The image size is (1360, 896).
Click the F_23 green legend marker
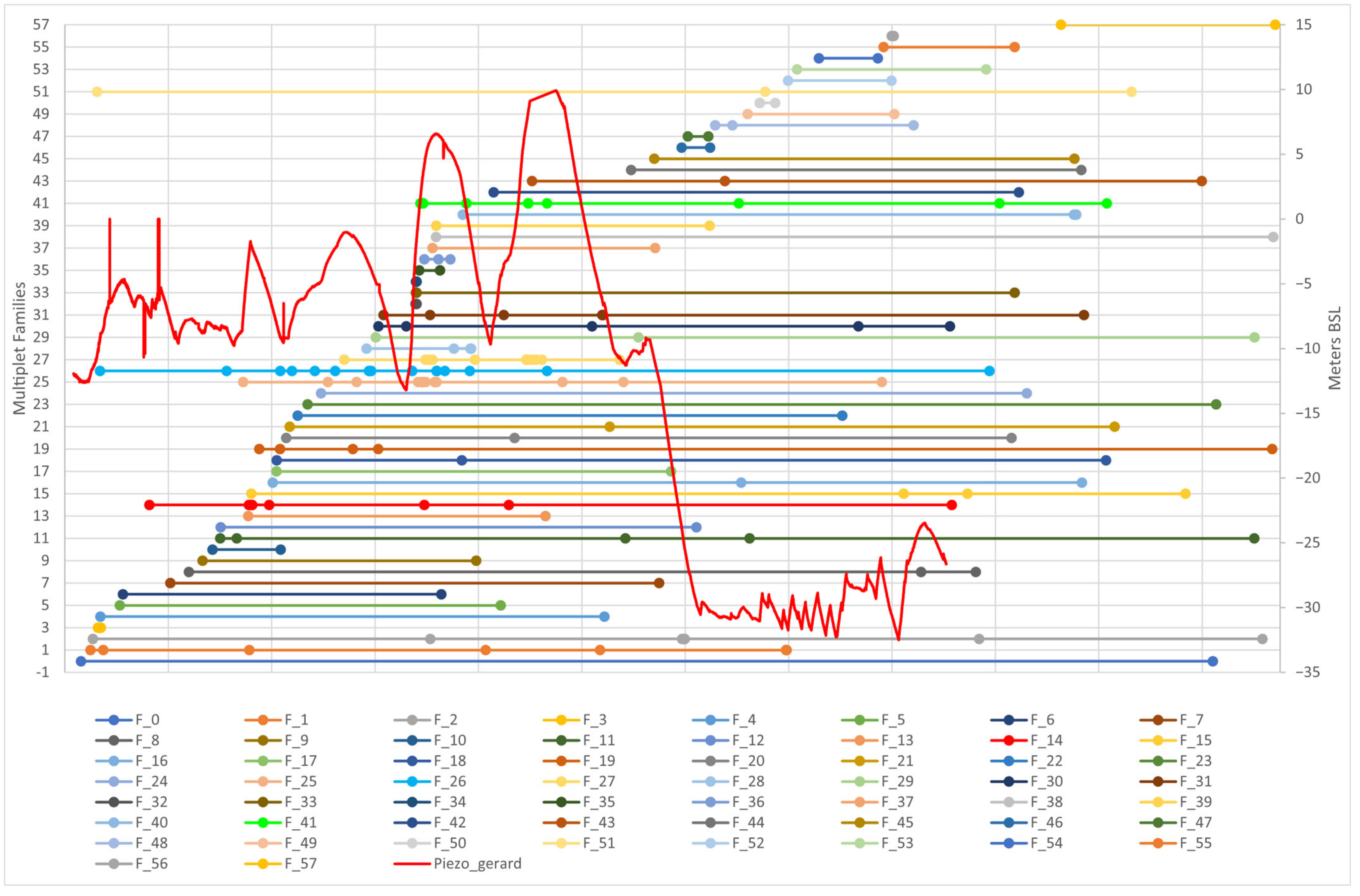[x=1158, y=761]
